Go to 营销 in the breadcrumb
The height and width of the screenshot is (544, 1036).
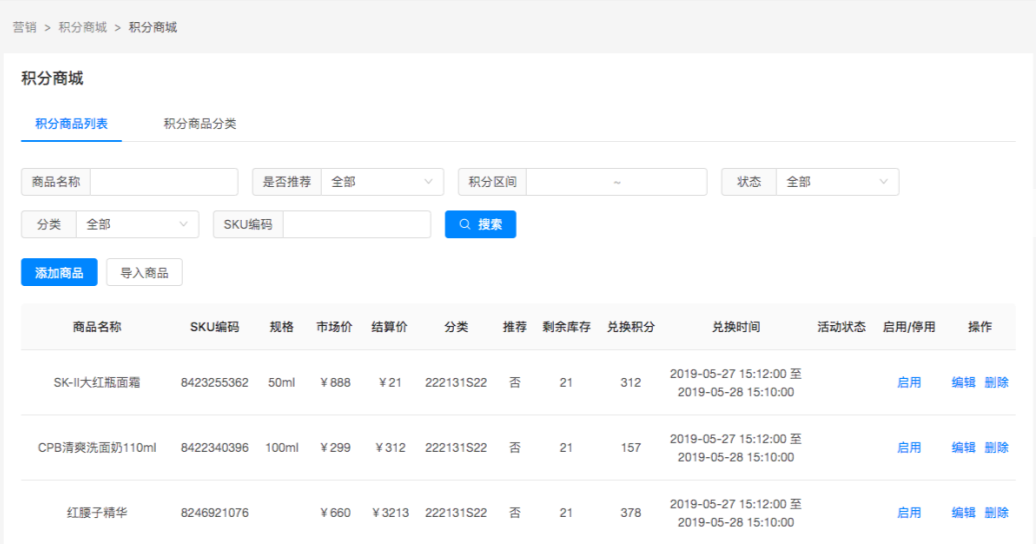pos(25,27)
